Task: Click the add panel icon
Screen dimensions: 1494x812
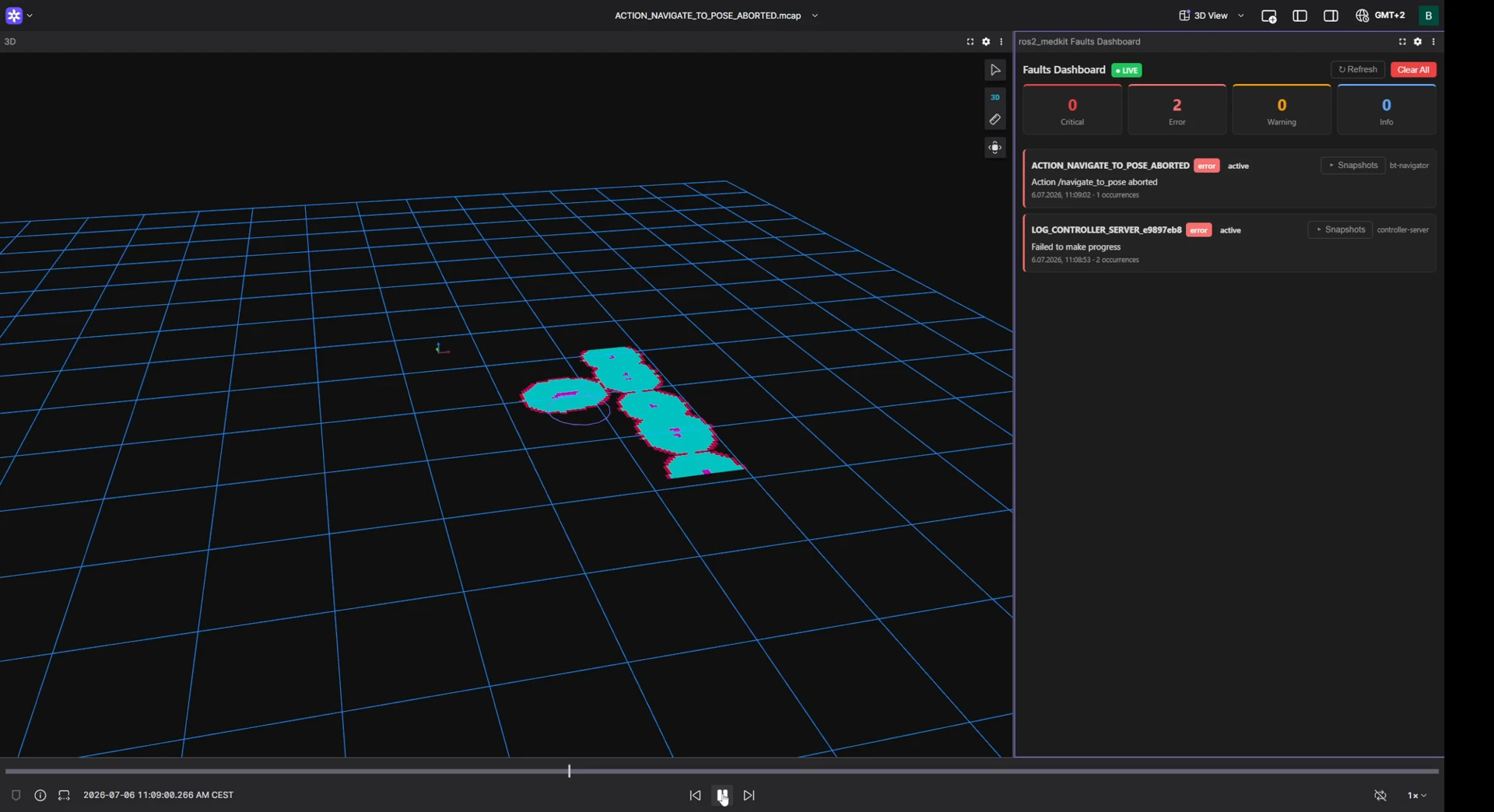Action: [x=1268, y=16]
